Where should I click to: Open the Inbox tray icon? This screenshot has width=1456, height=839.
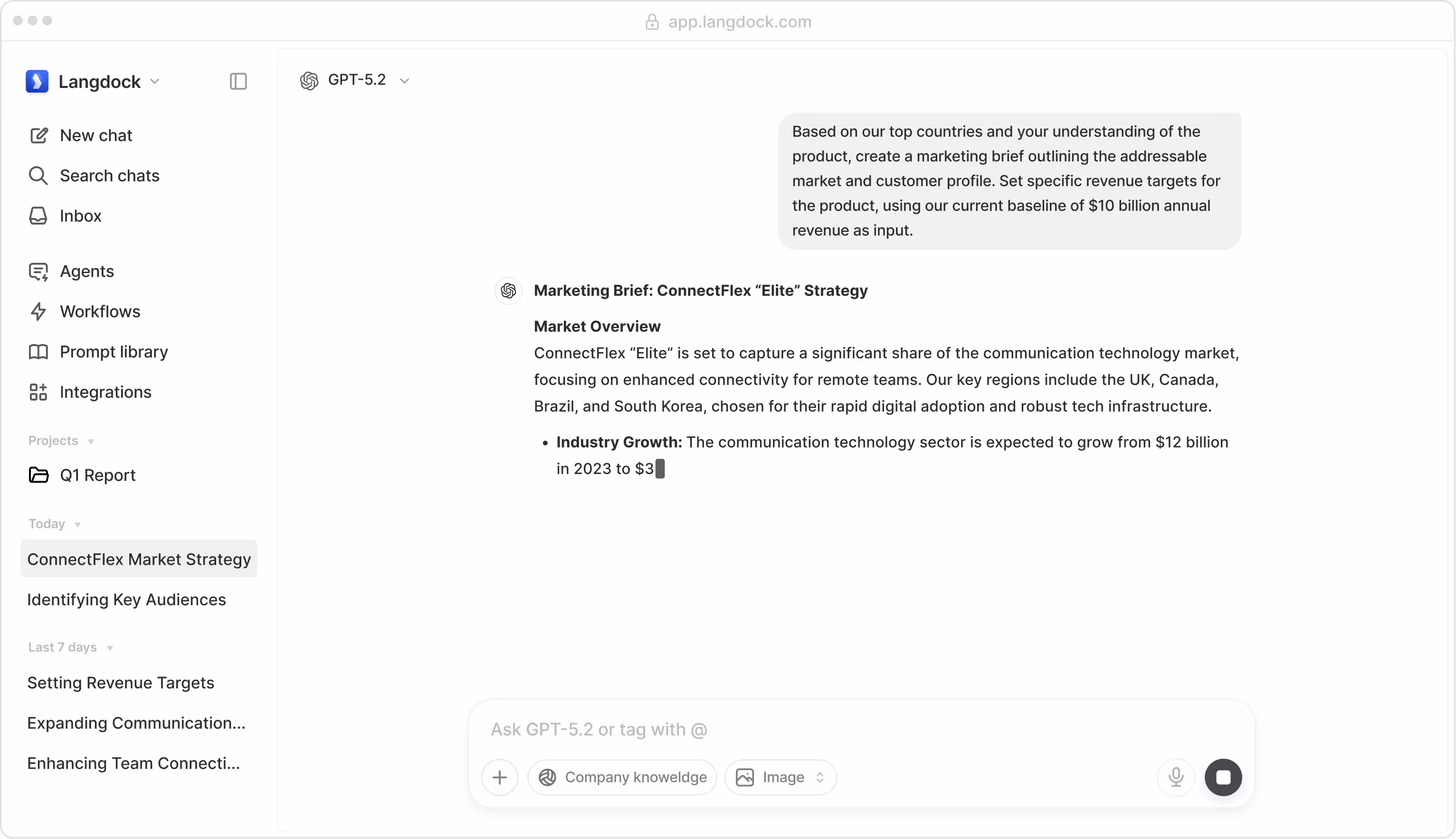point(38,216)
